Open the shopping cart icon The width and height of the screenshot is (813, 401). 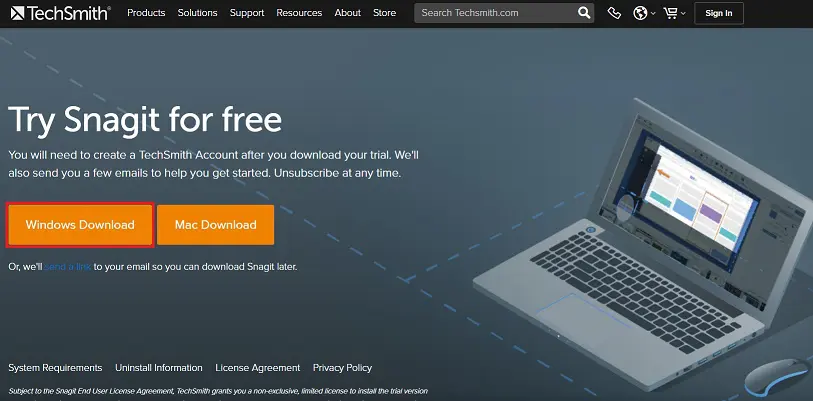tap(670, 13)
